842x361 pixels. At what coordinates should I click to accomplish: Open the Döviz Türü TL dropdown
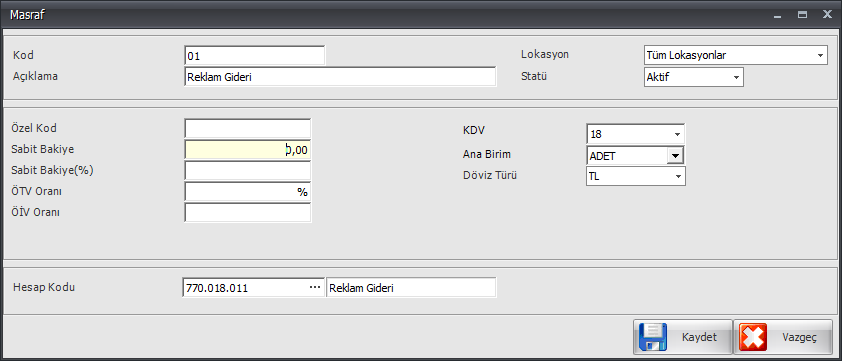pos(678,176)
